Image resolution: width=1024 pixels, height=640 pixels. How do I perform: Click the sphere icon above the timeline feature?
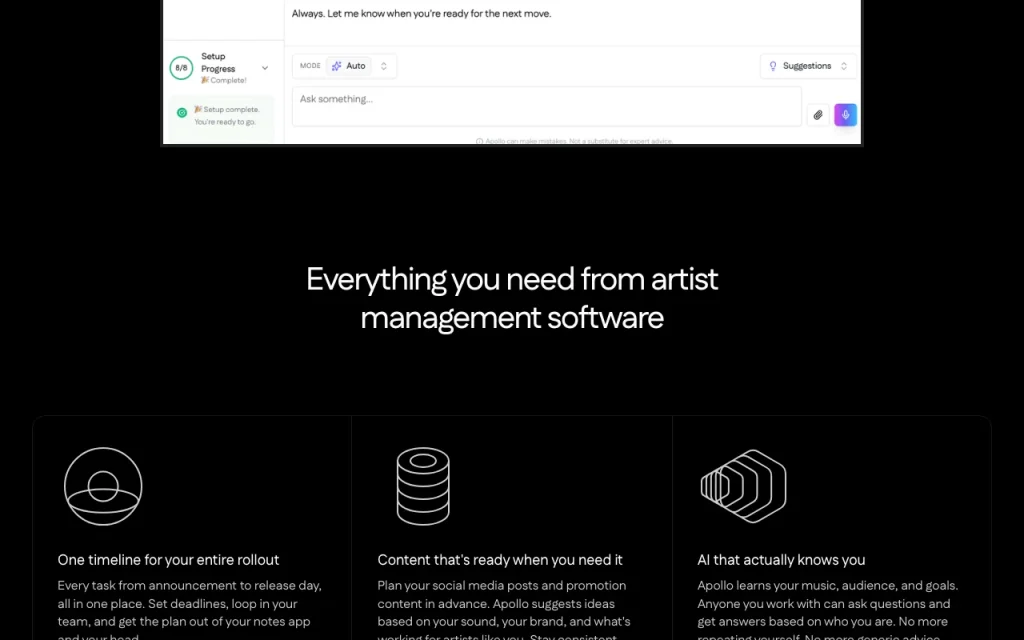click(103, 487)
